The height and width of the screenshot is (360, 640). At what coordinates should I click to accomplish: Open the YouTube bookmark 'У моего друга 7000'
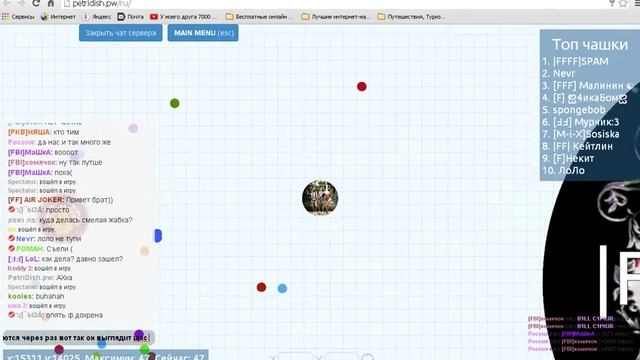tap(183, 17)
